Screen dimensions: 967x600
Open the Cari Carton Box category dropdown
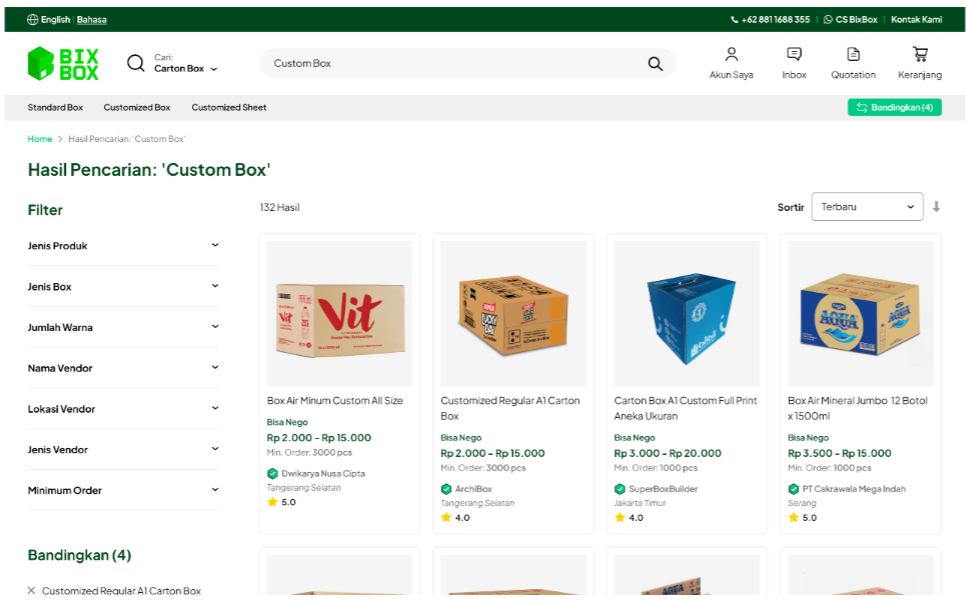coord(185,69)
